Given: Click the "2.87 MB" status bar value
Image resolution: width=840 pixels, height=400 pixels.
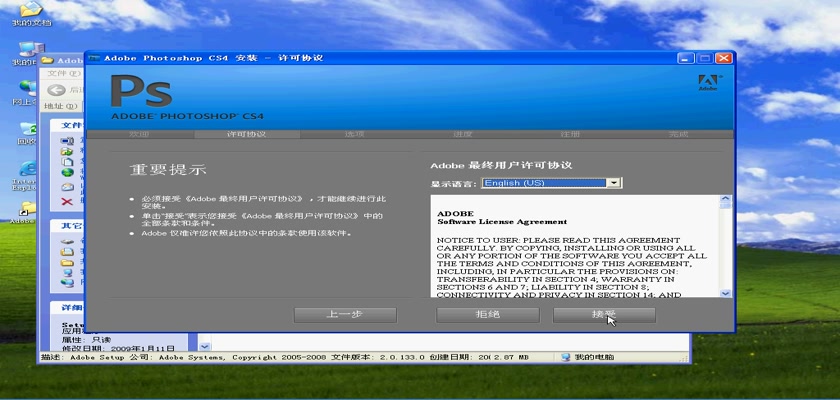Looking at the screenshot, I should 512,357.
